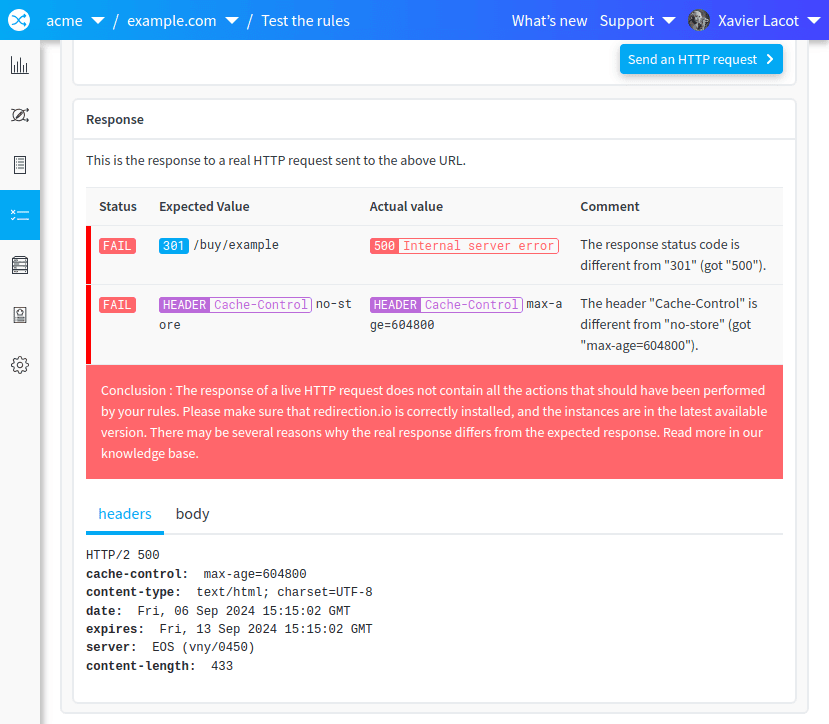Switch to the headers tab
This screenshot has height=724, width=829.
125,514
